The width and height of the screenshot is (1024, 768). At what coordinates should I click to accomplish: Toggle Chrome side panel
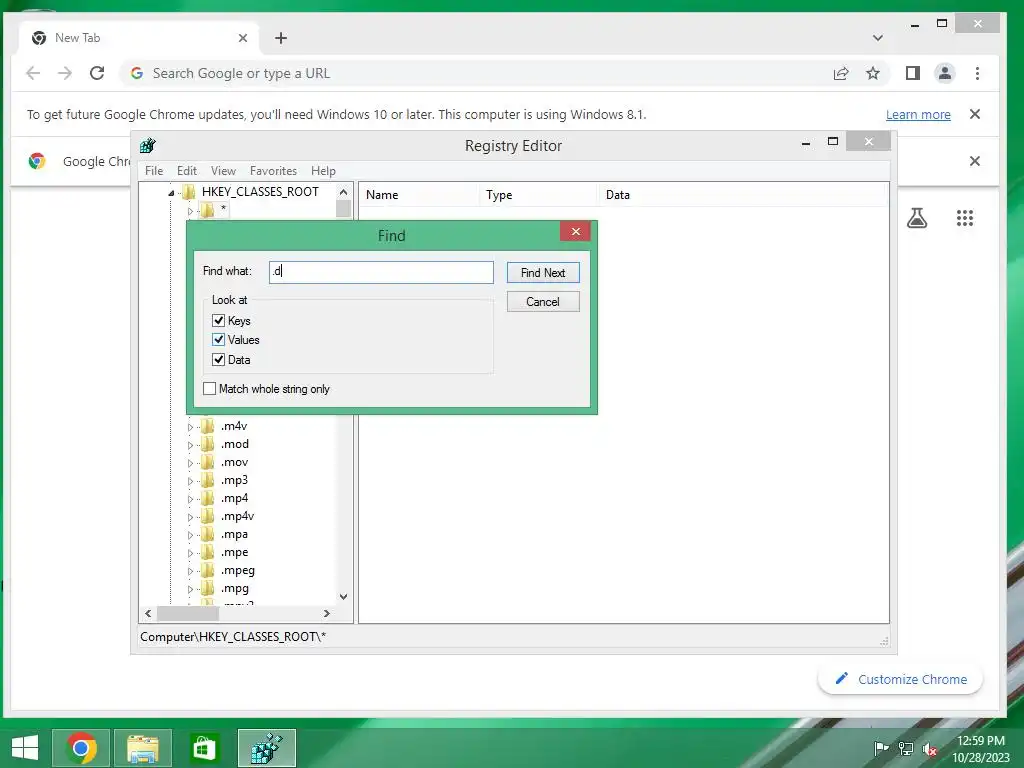point(913,73)
